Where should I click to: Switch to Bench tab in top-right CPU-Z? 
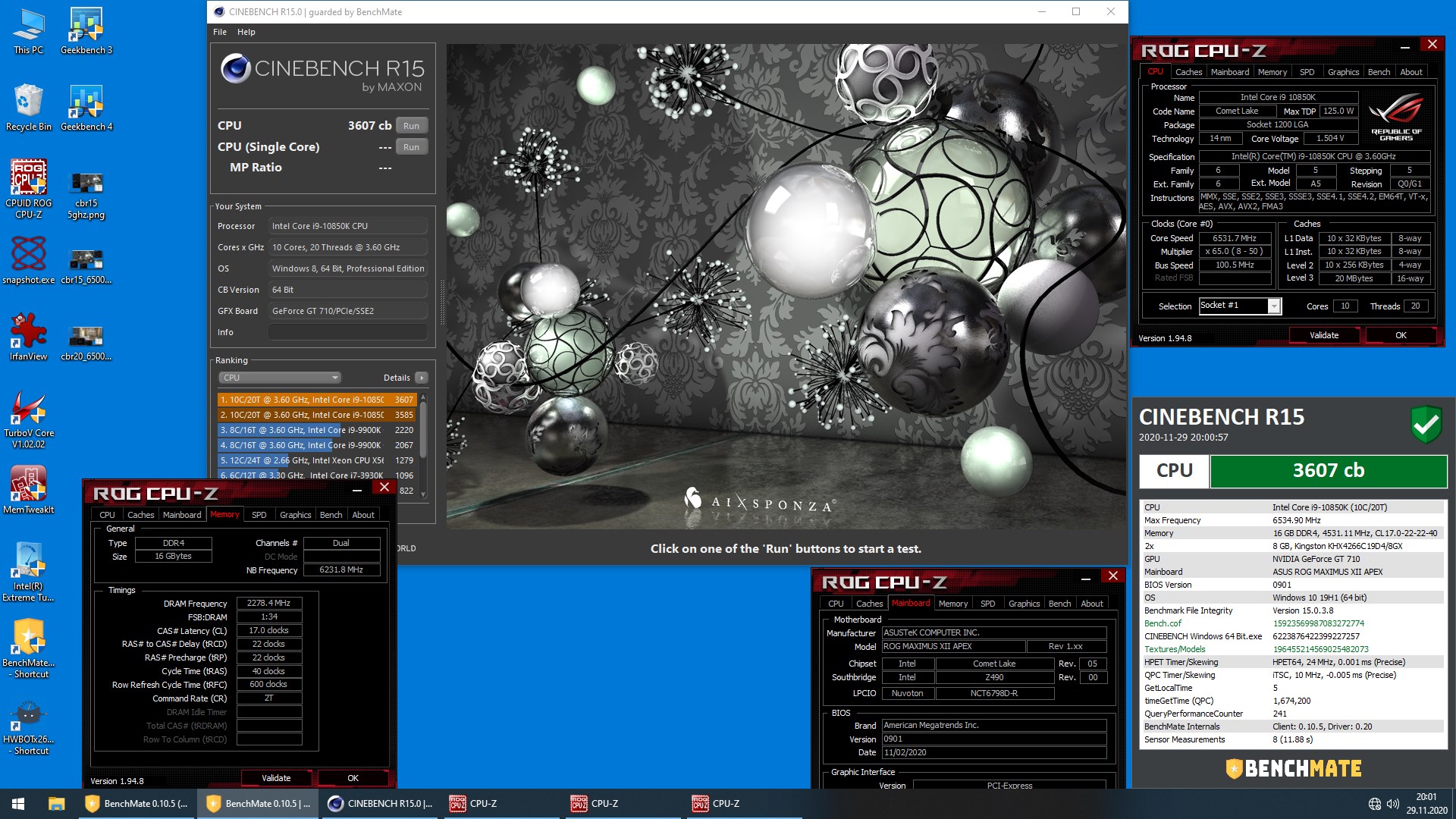point(1379,72)
